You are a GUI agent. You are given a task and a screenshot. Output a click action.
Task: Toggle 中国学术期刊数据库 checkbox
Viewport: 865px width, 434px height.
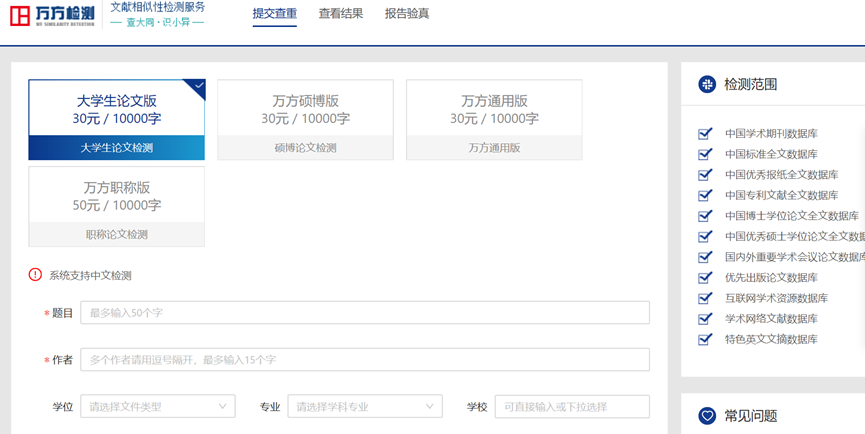pyautogui.click(x=704, y=134)
